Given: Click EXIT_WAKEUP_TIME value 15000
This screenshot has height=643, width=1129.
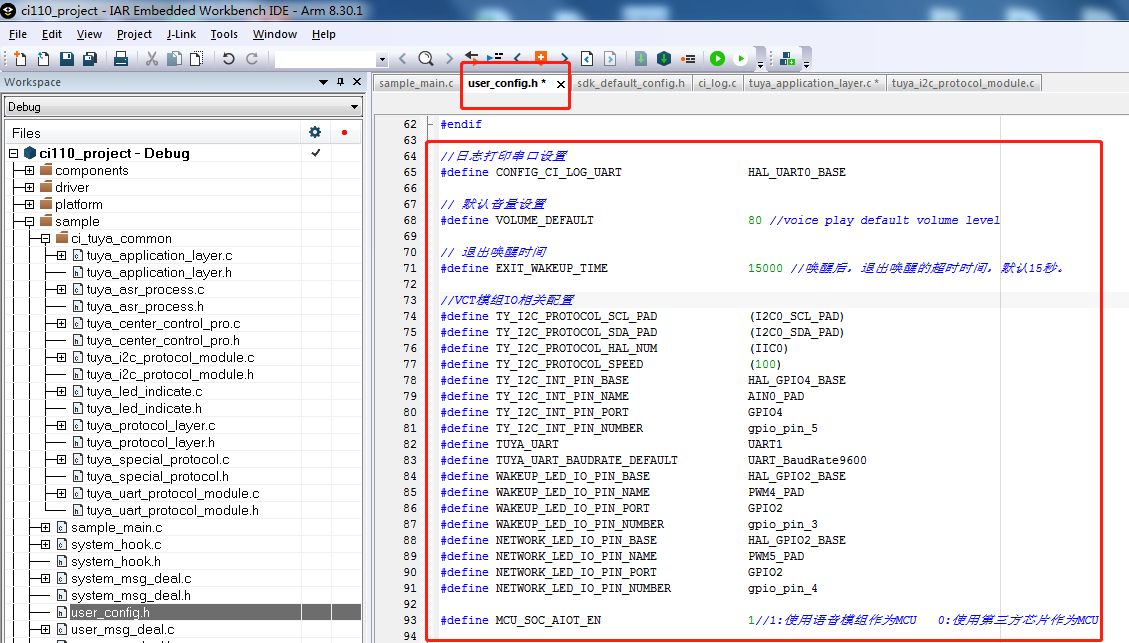Looking at the screenshot, I should pos(765,269).
